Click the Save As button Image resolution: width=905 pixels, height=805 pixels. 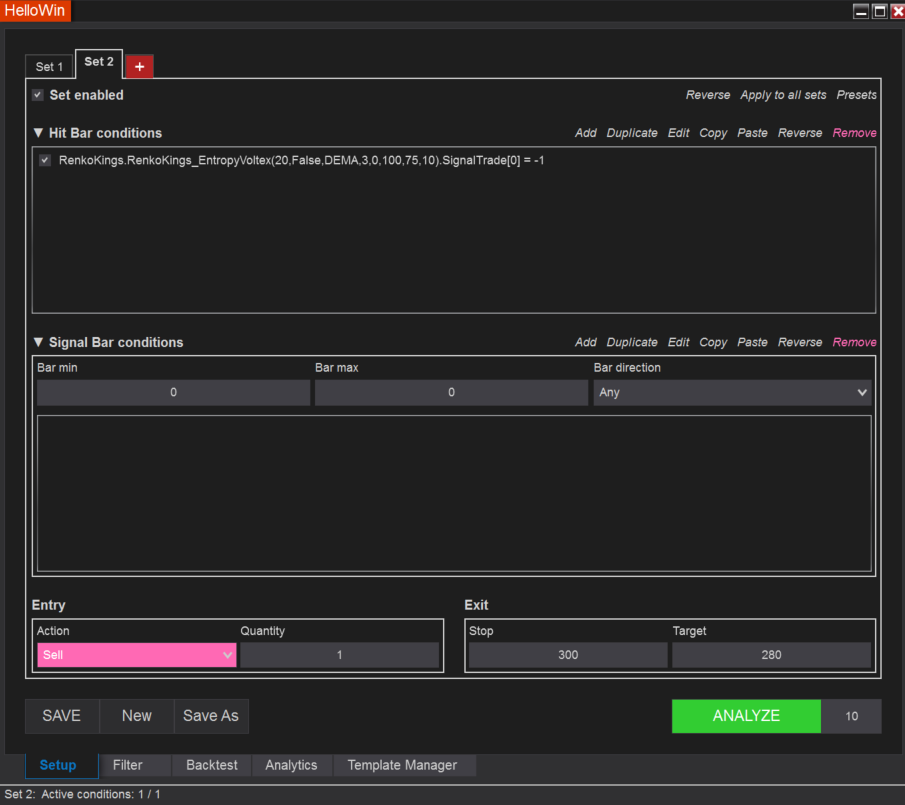tap(211, 716)
